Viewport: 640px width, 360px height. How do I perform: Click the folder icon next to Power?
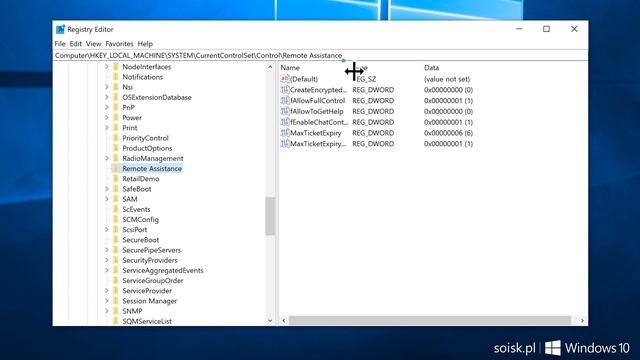tap(116, 118)
